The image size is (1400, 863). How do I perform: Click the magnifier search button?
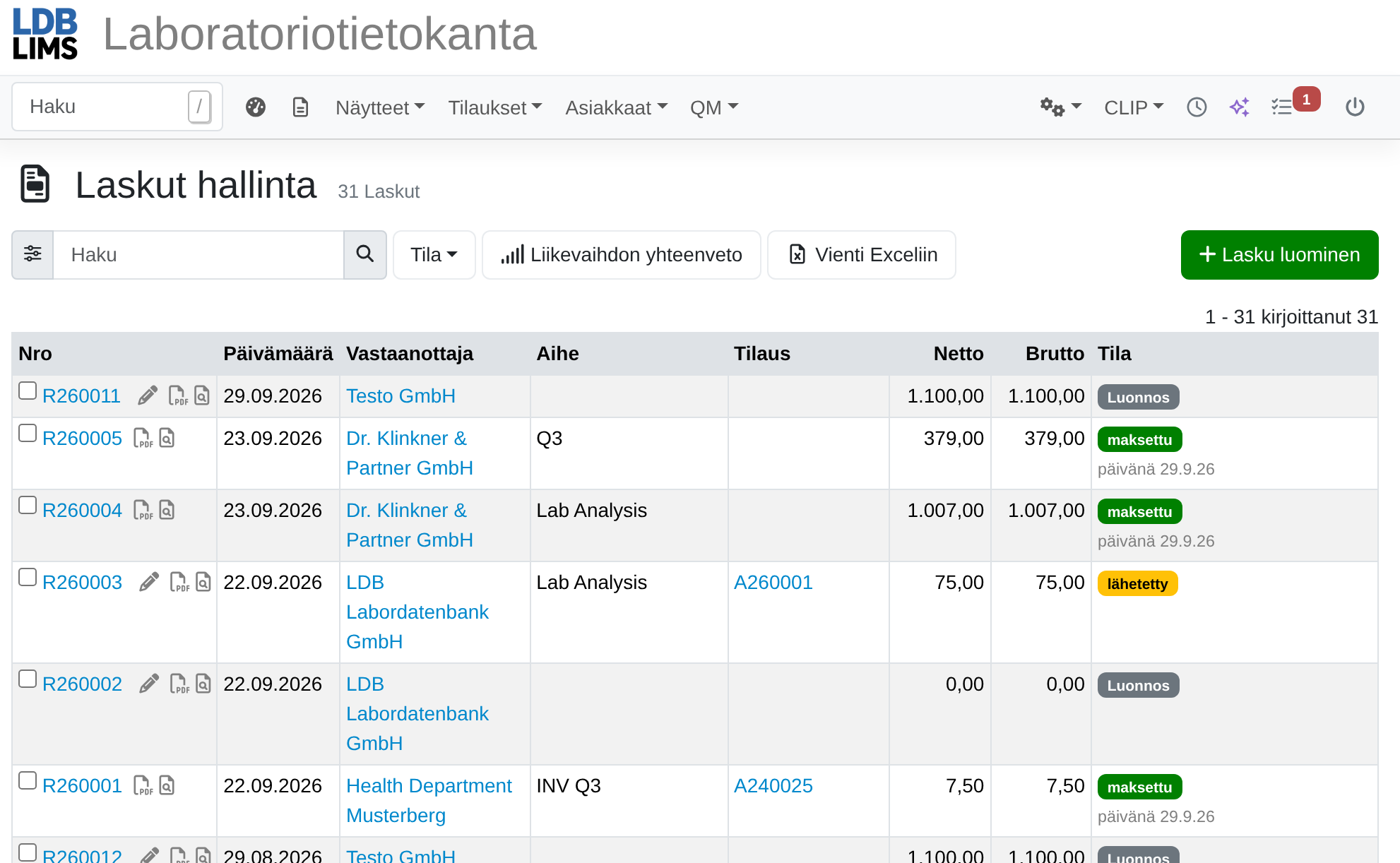pos(364,254)
